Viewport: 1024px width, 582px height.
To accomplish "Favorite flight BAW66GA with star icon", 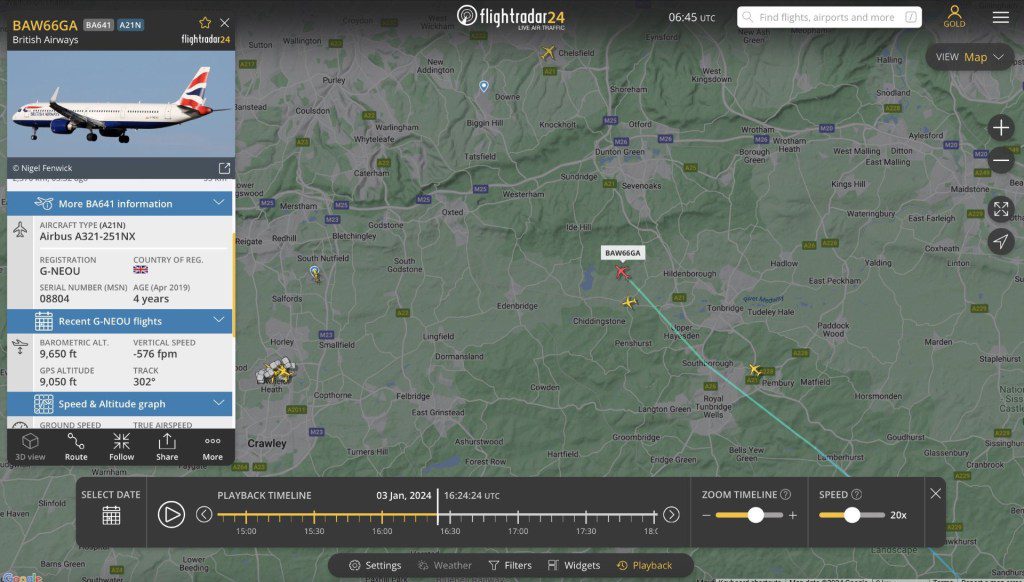I will point(205,23).
